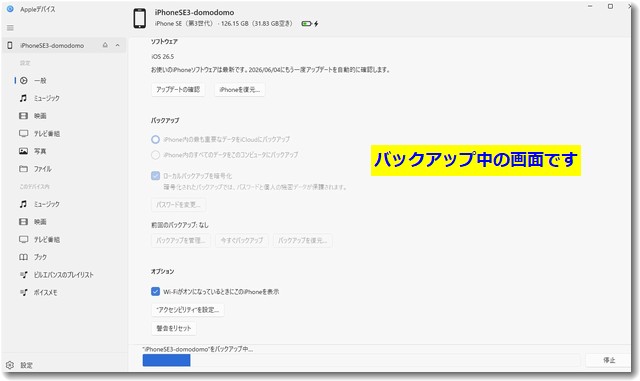Viewport: 640px width, 381px height.
Task: Click the 今すぐバックアップ button
Action: click(x=242, y=241)
